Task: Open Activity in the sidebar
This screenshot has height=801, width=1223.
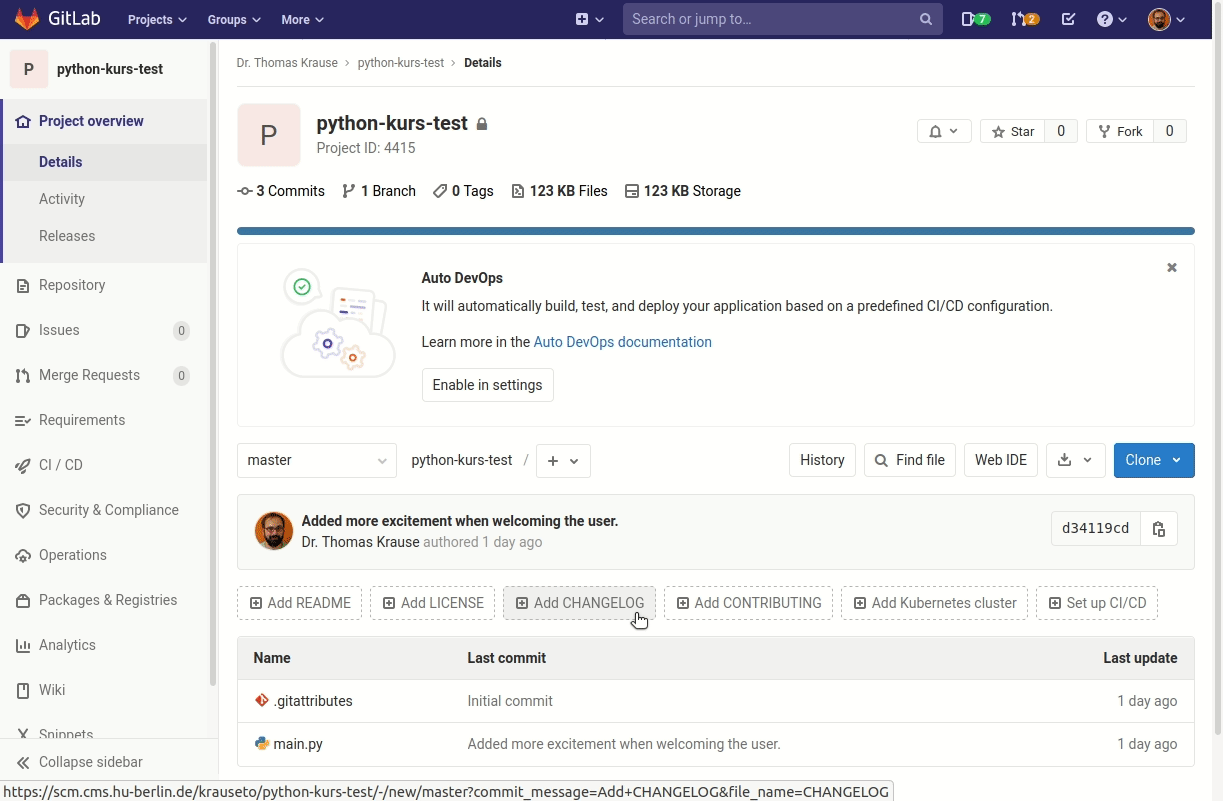Action: [62, 199]
